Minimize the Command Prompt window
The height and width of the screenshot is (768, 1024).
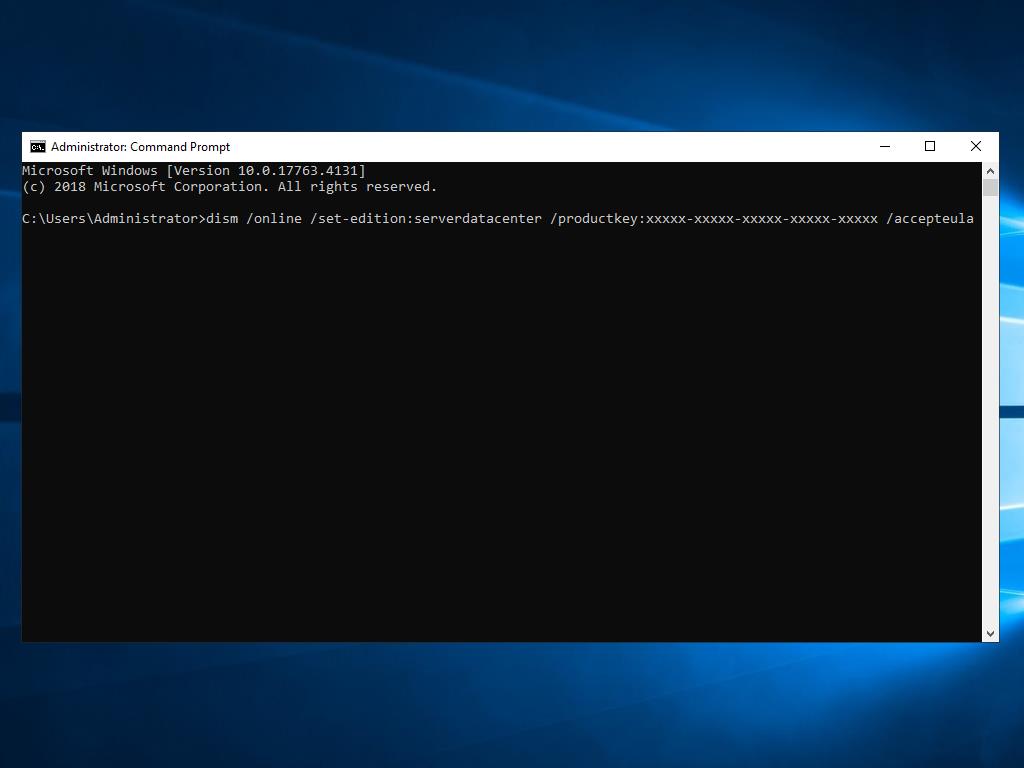point(885,146)
